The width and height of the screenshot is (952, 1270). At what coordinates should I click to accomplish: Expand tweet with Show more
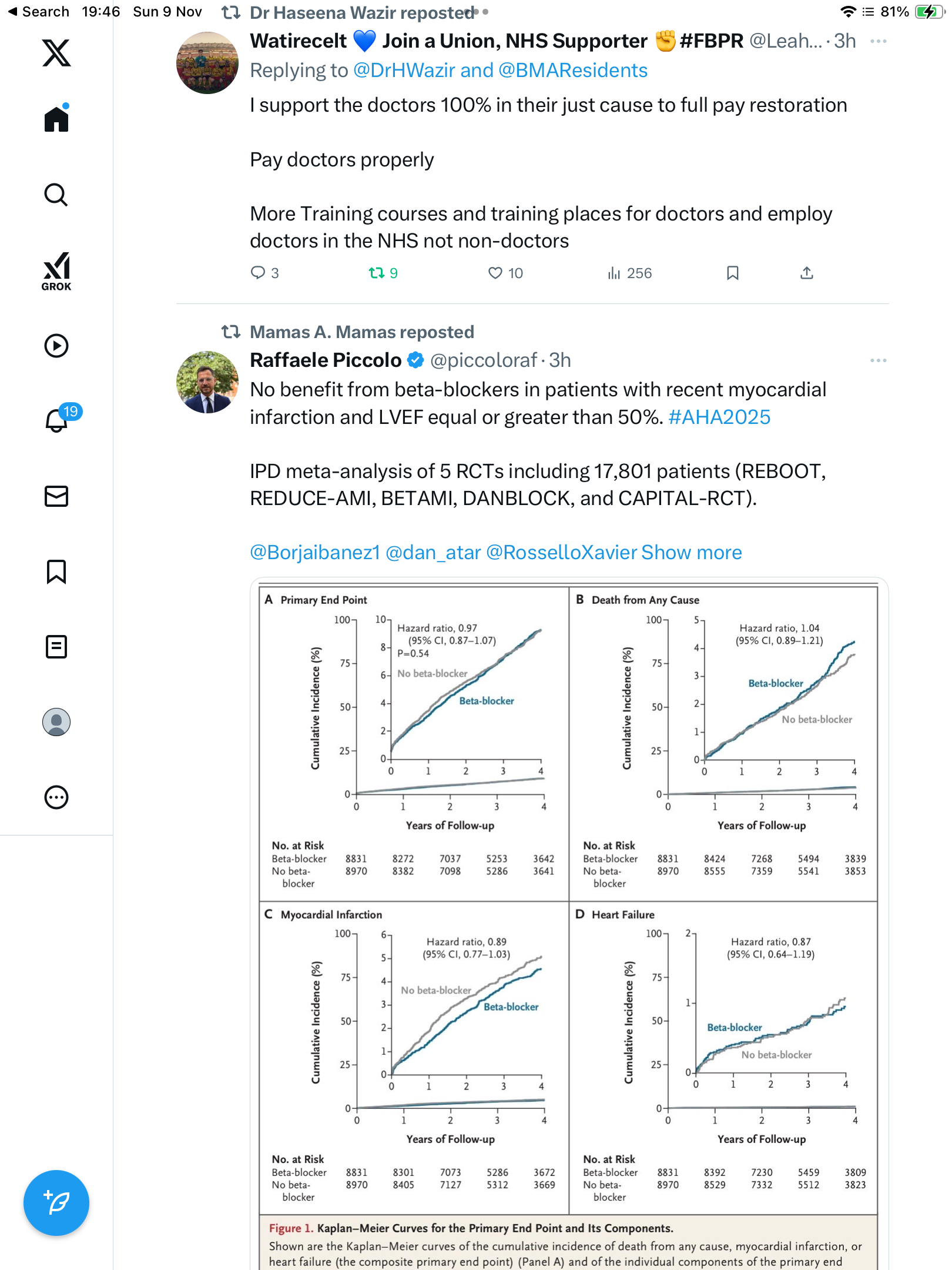[691, 553]
